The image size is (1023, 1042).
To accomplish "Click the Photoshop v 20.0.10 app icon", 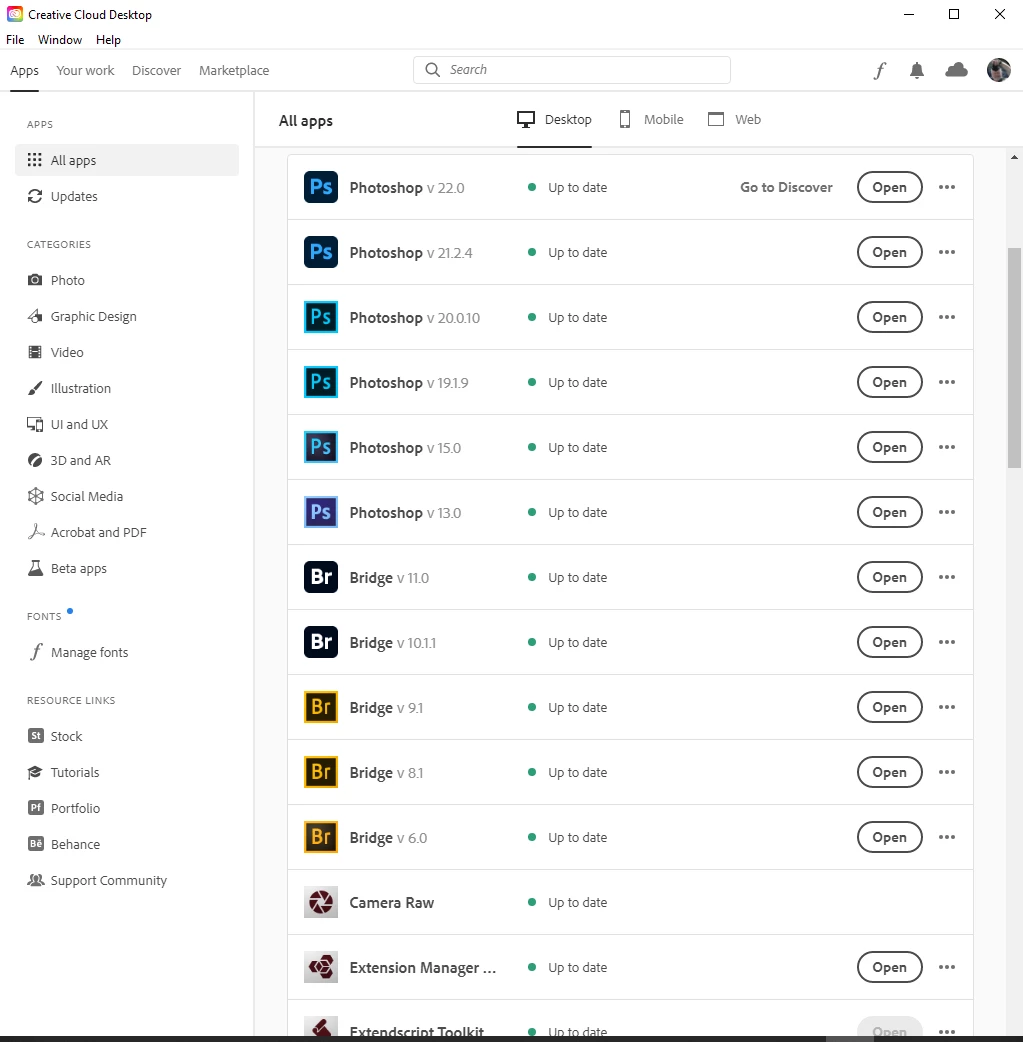I will (x=320, y=317).
